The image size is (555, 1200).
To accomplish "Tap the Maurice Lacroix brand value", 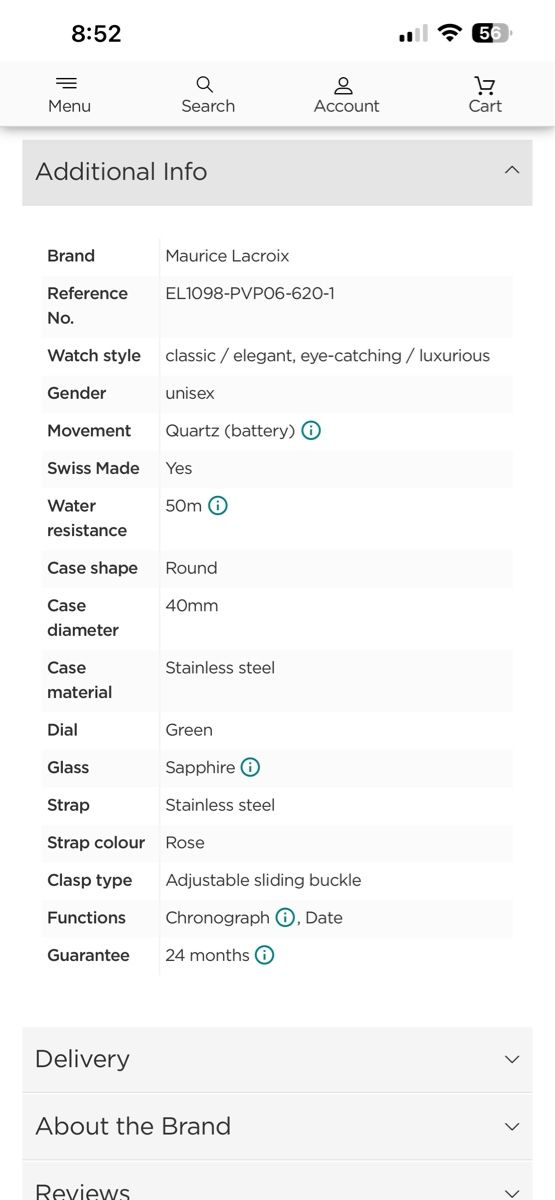I will [x=227, y=256].
